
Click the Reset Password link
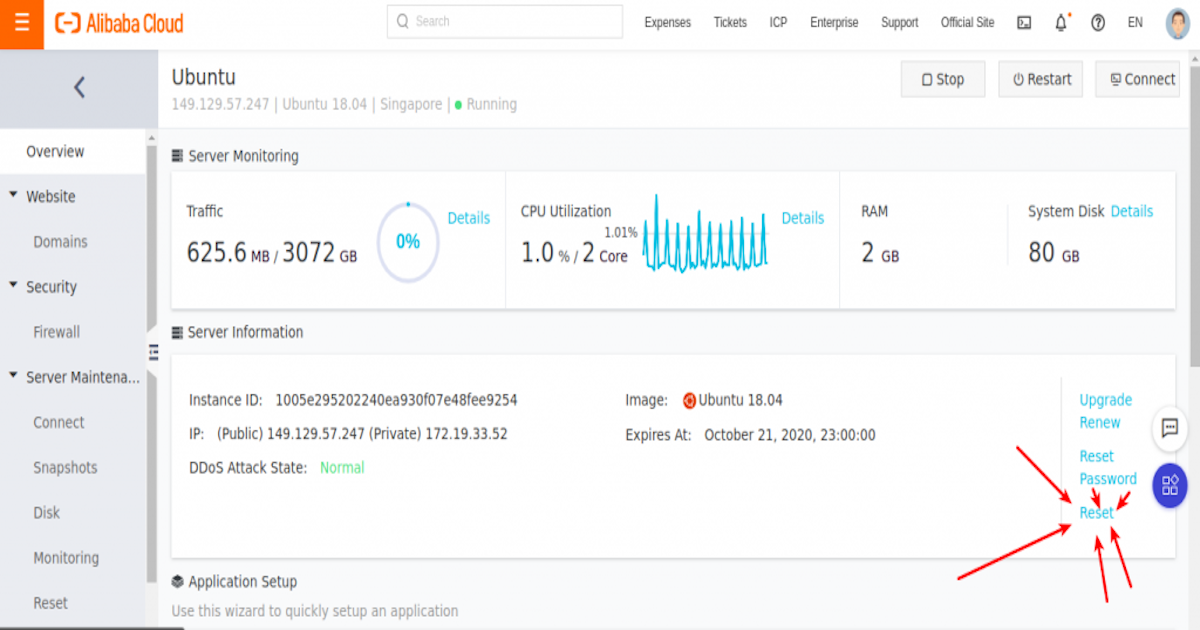point(1107,467)
